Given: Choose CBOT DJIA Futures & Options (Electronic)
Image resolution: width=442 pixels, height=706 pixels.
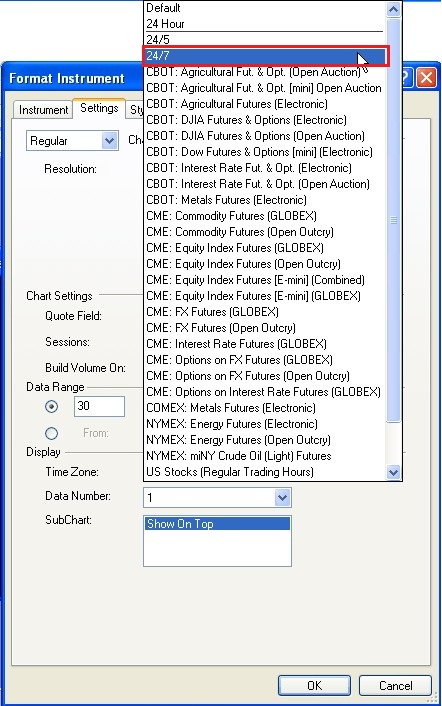Looking at the screenshot, I should click(x=265, y=120).
